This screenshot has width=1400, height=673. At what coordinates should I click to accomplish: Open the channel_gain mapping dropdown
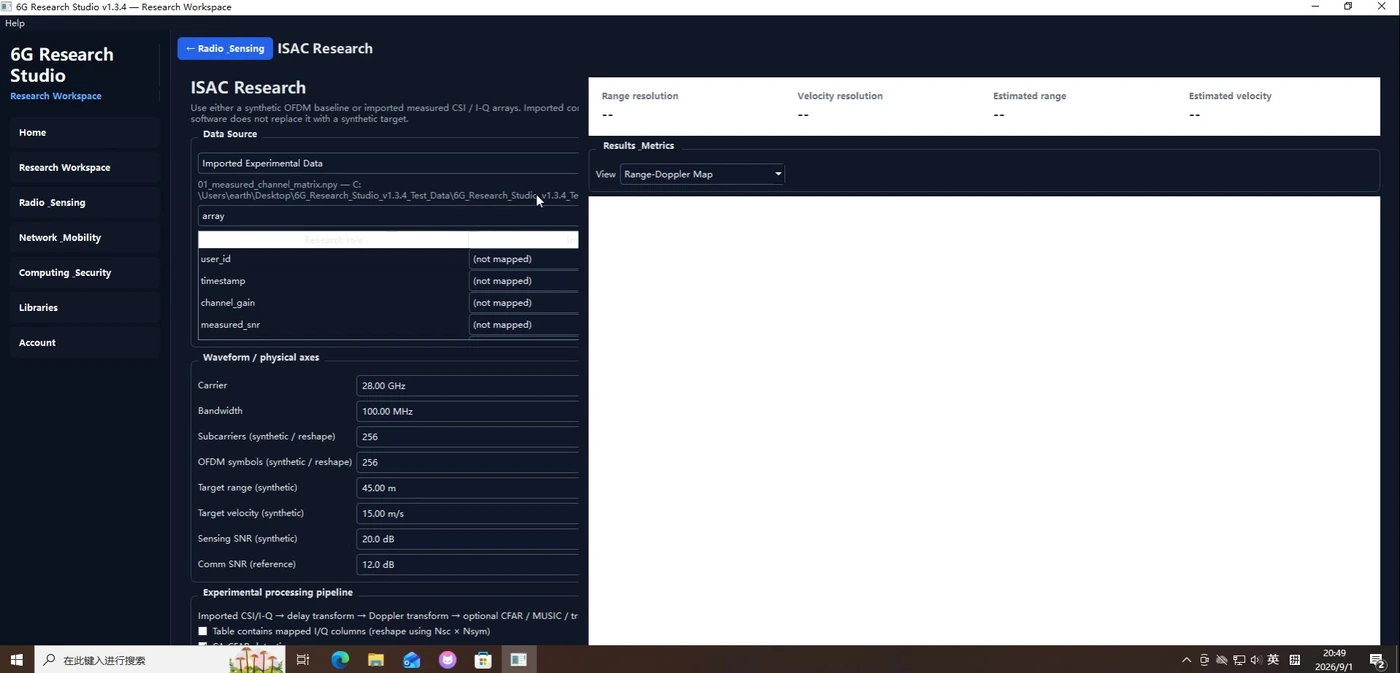coord(524,303)
